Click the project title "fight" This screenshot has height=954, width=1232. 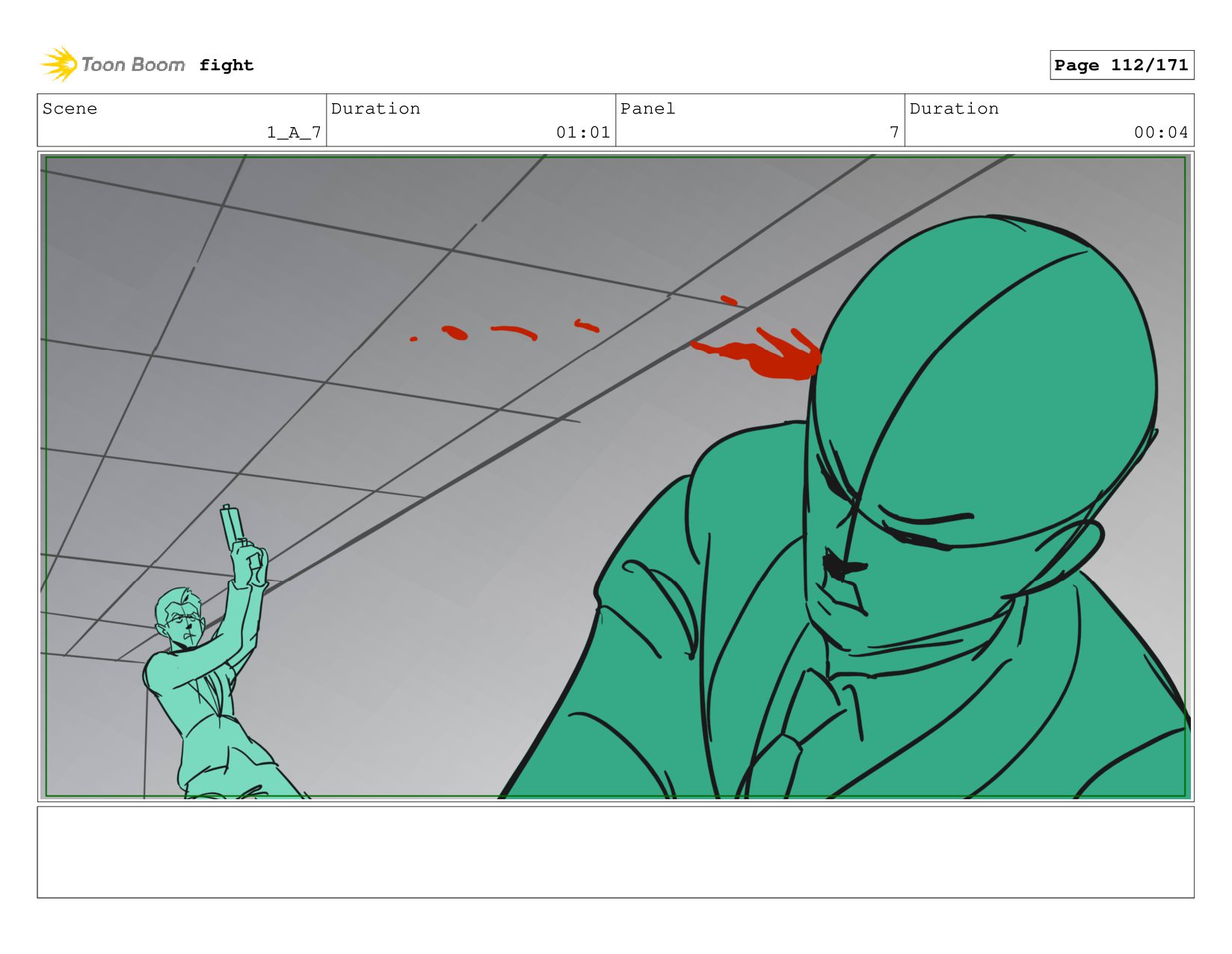pos(227,65)
